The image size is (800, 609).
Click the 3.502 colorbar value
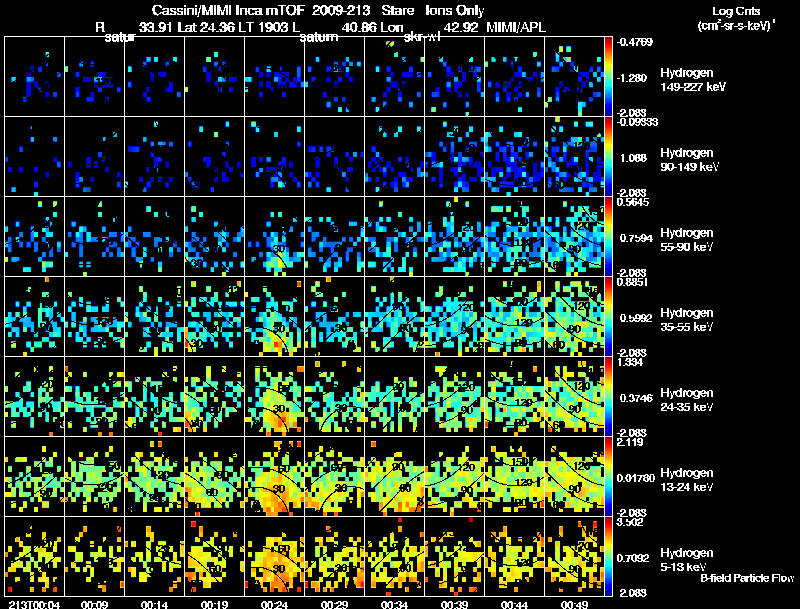click(630, 522)
